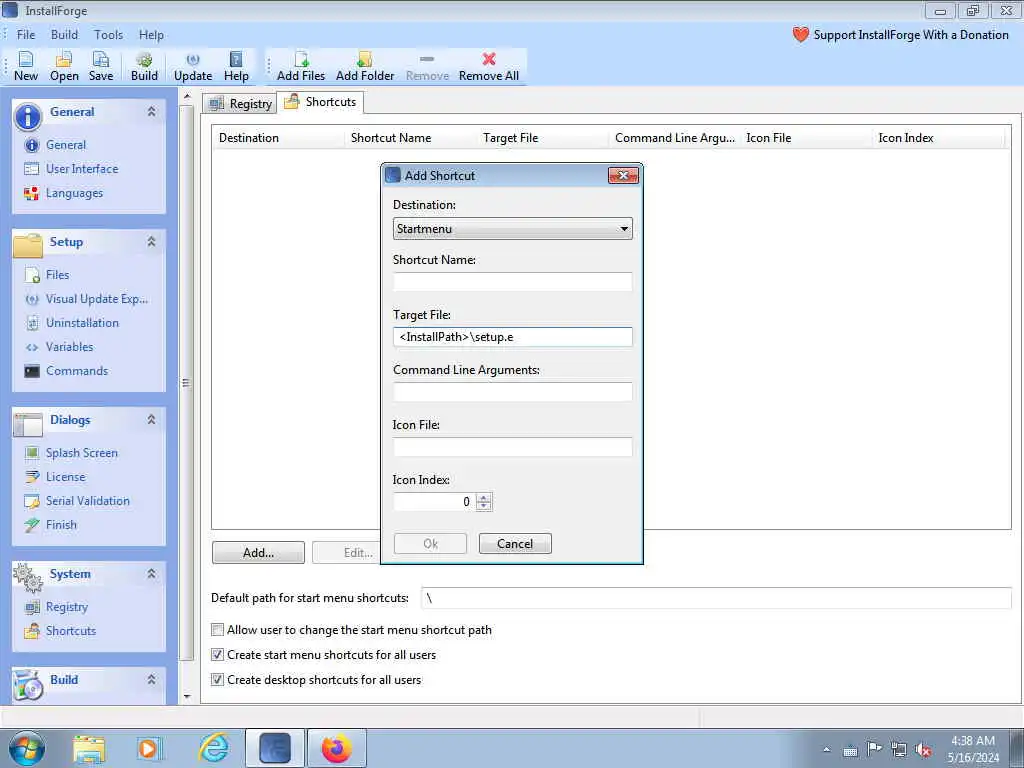This screenshot has width=1024, height=768.
Task: Click the Remove All toolbar icon
Action: point(488,66)
